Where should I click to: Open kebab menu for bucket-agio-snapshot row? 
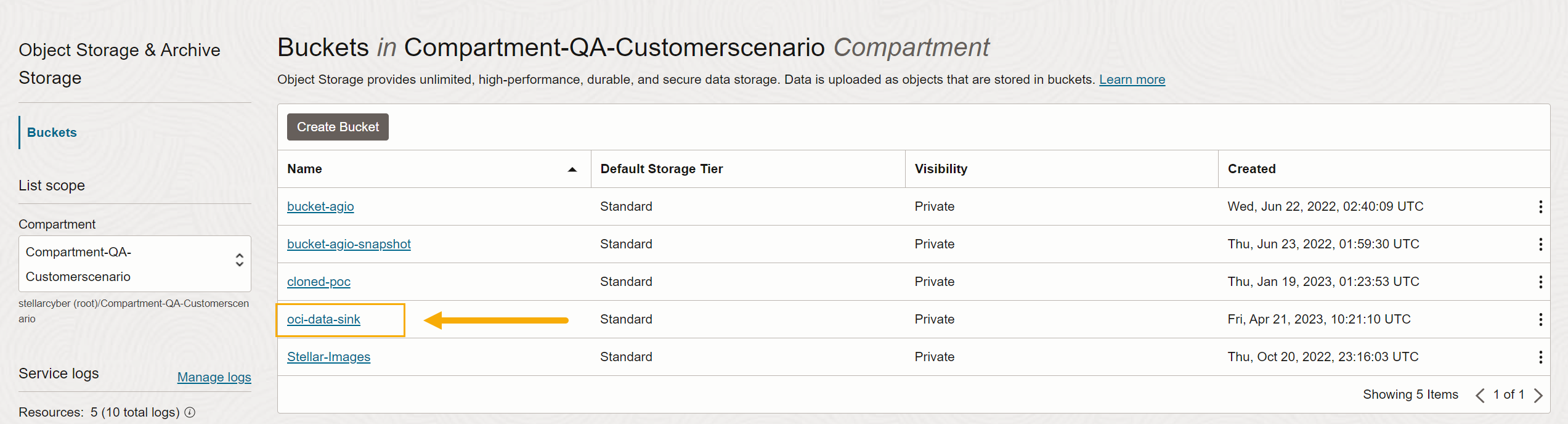pyautogui.click(x=1540, y=245)
